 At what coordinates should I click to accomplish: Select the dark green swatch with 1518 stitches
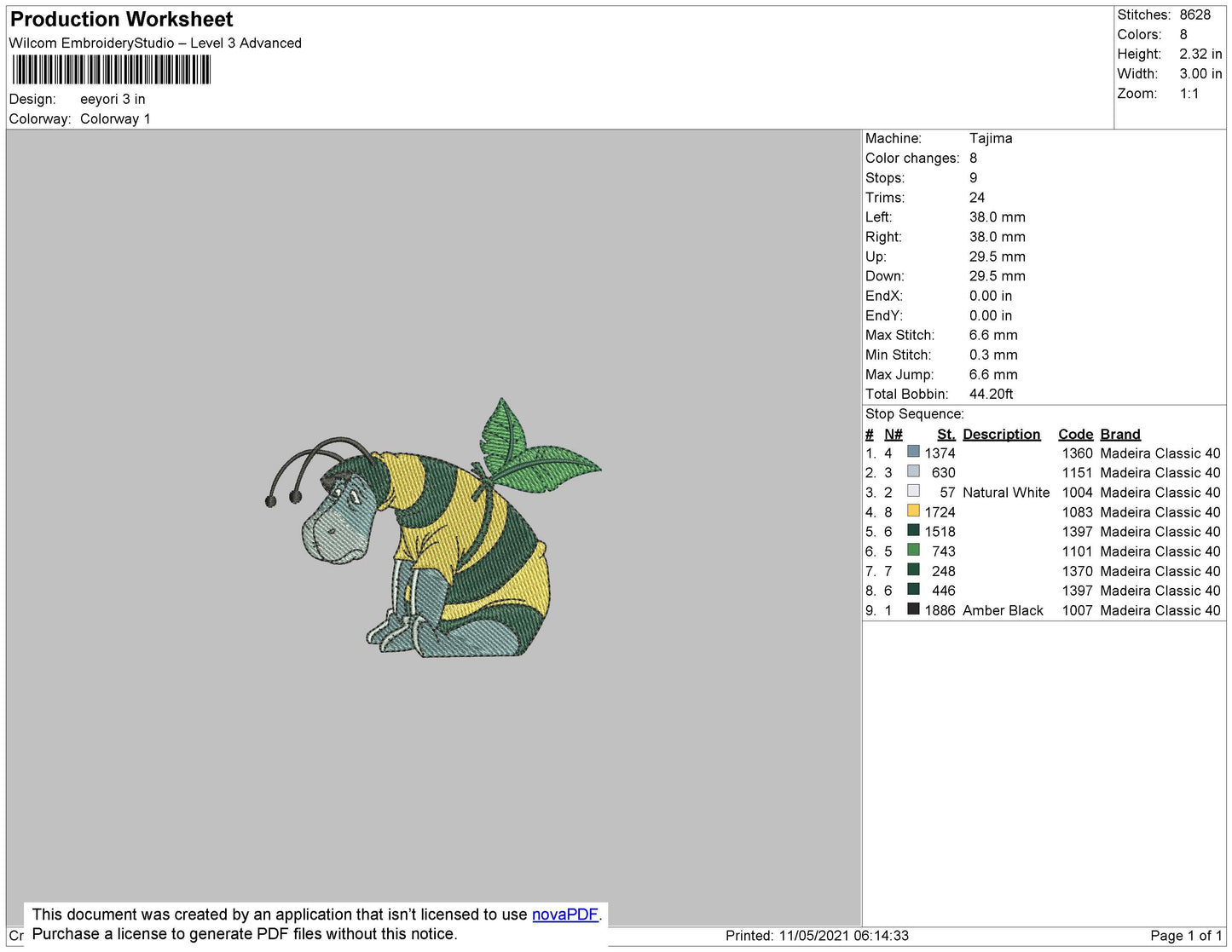coord(913,530)
